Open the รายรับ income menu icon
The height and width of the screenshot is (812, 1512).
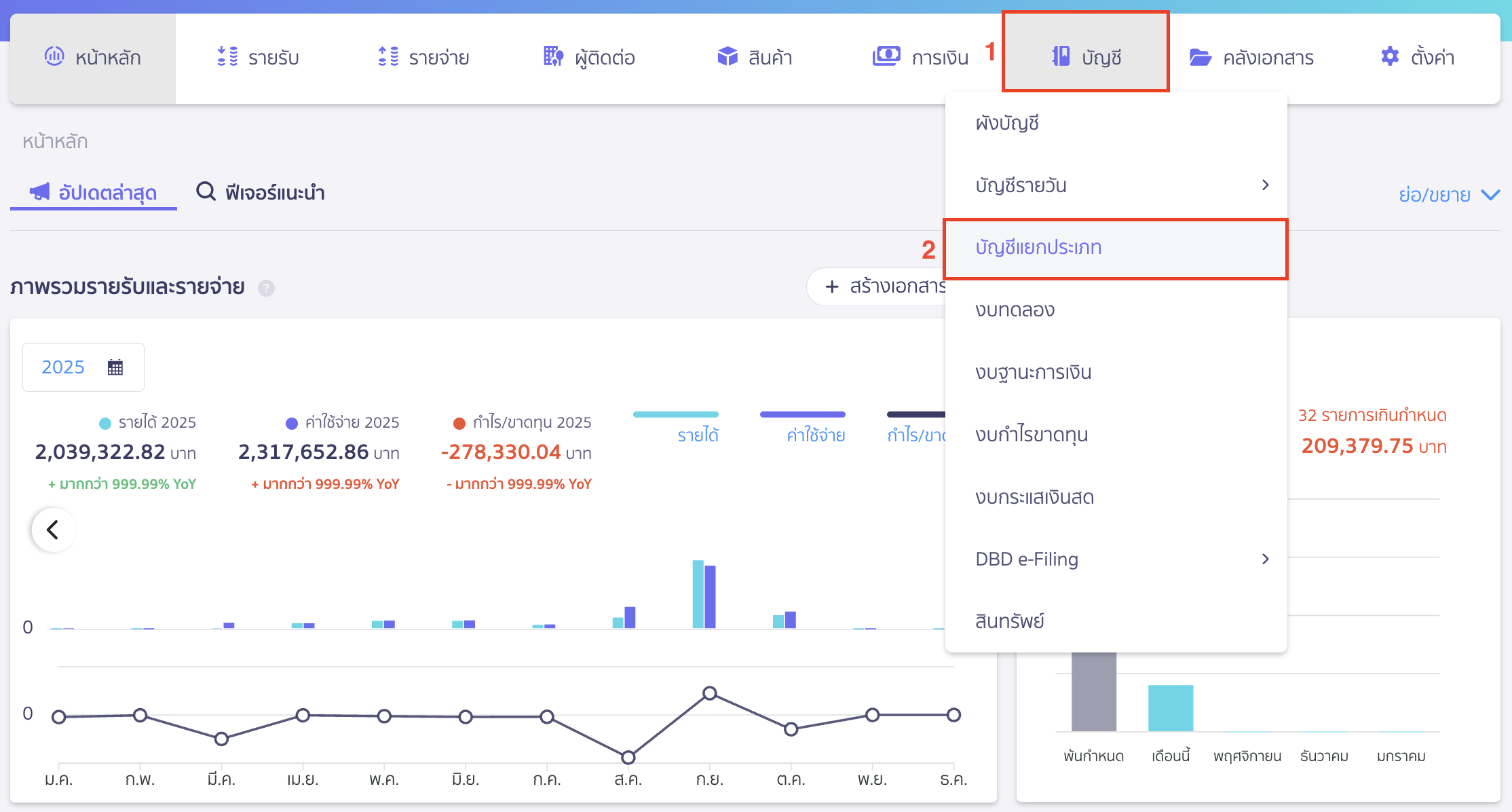coord(227,56)
